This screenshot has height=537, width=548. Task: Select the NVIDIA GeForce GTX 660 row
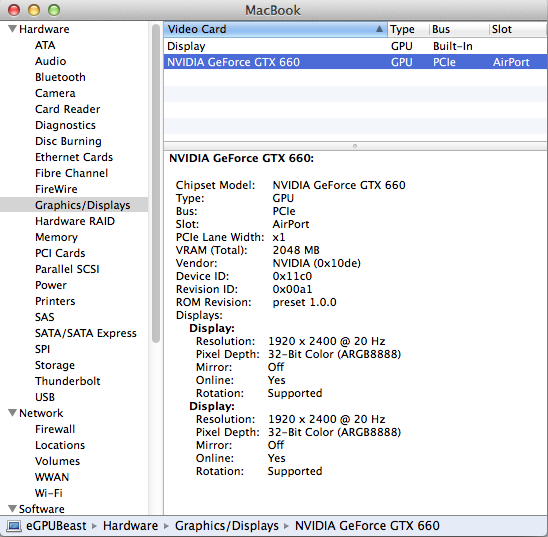[355, 62]
